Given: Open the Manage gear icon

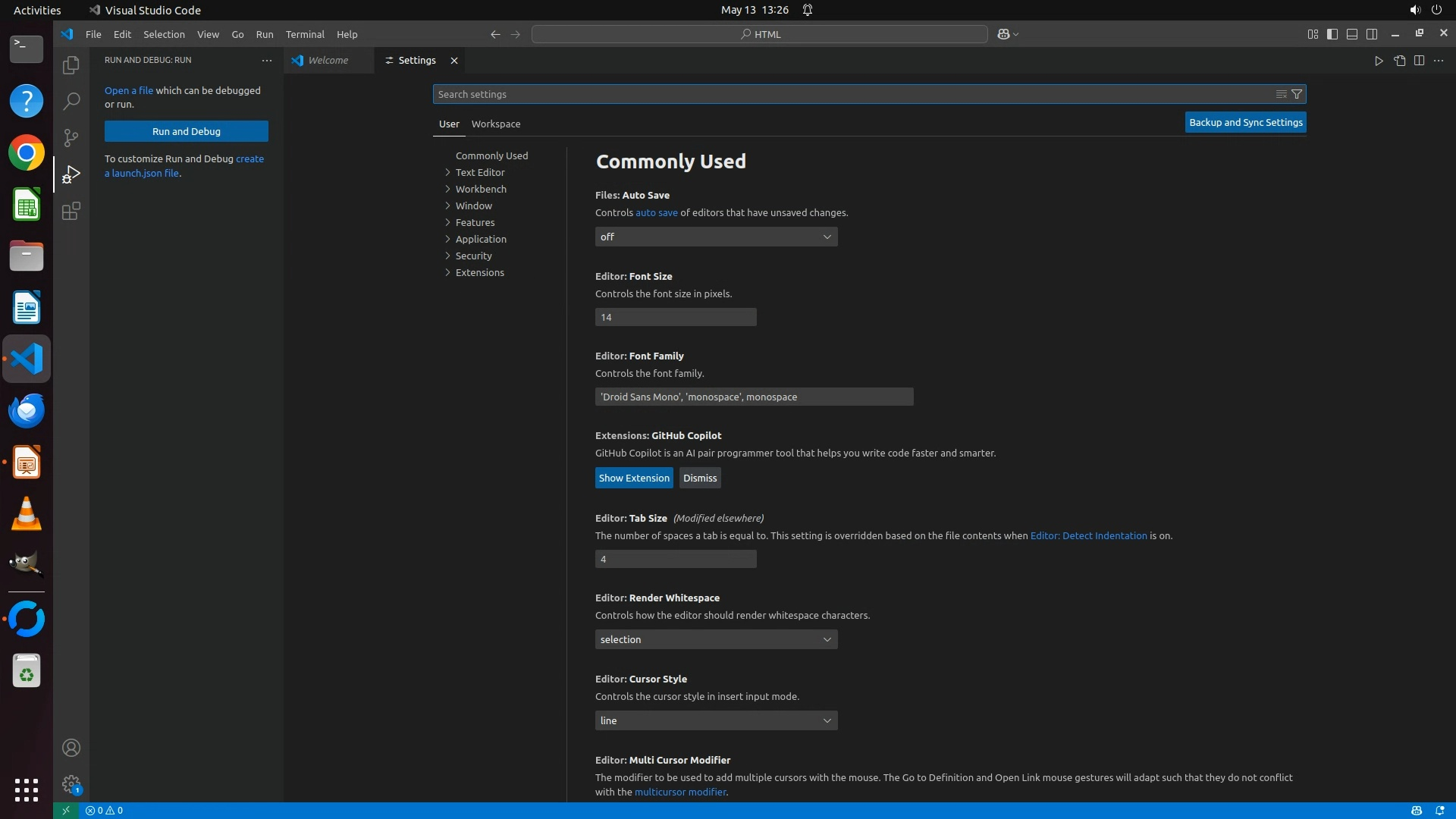Looking at the screenshot, I should [x=71, y=783].
